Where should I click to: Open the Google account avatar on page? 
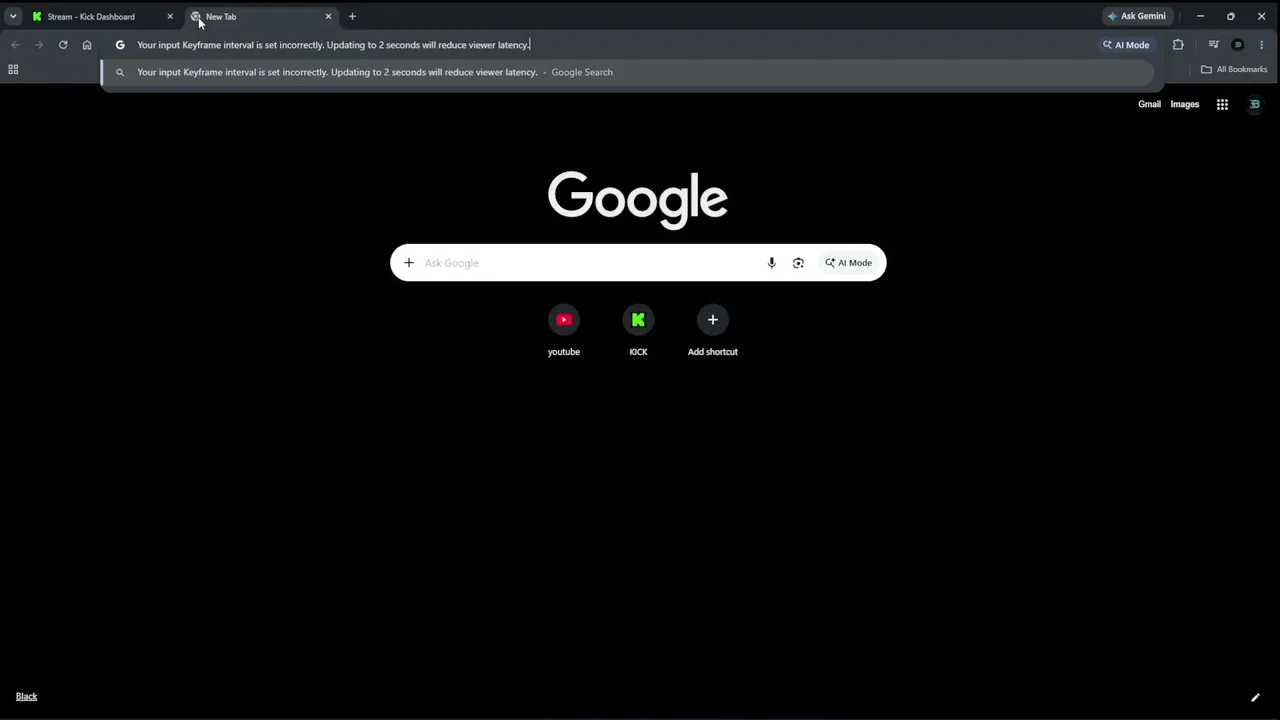(x=1254, y=104)
